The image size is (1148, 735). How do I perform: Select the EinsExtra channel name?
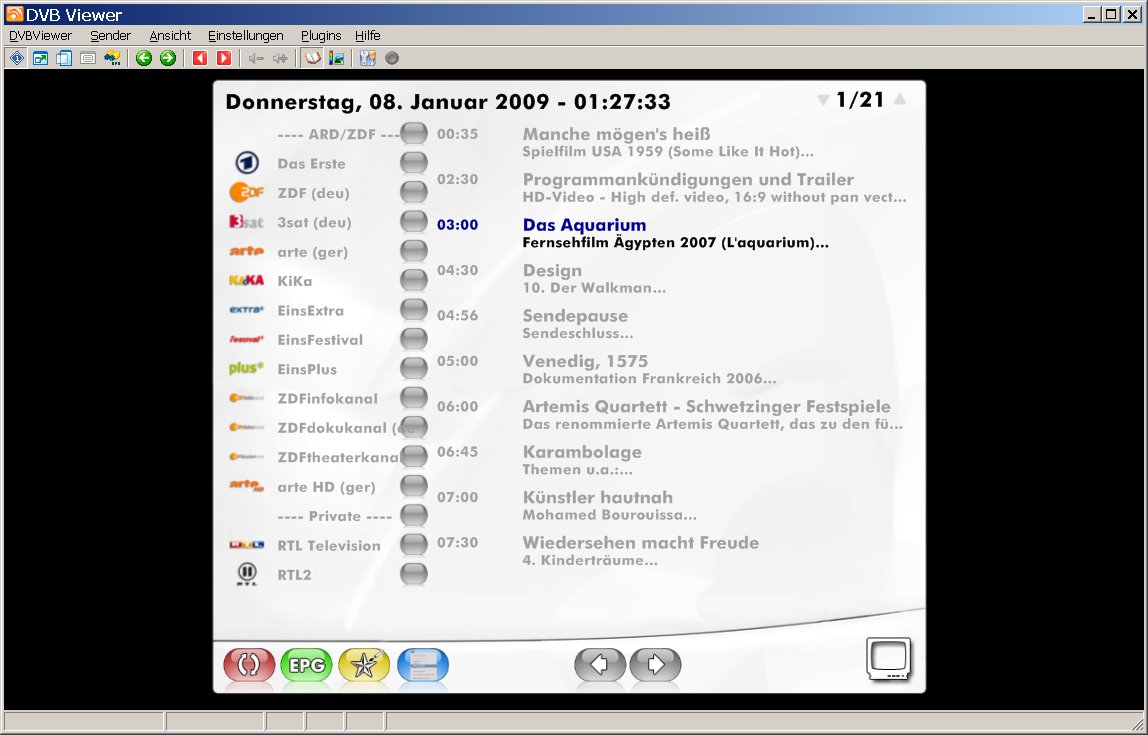[x=310, y=310]
